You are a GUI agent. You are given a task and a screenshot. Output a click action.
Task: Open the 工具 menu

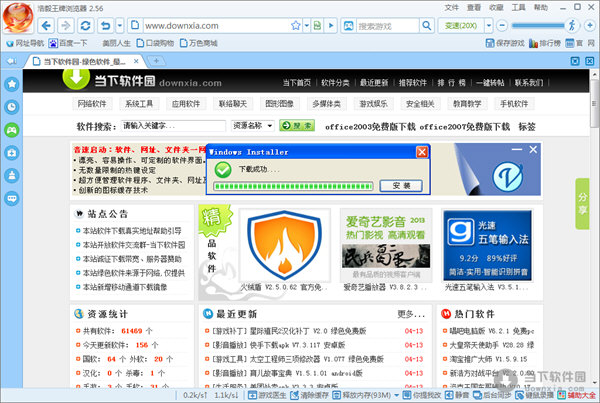[518, 8]
